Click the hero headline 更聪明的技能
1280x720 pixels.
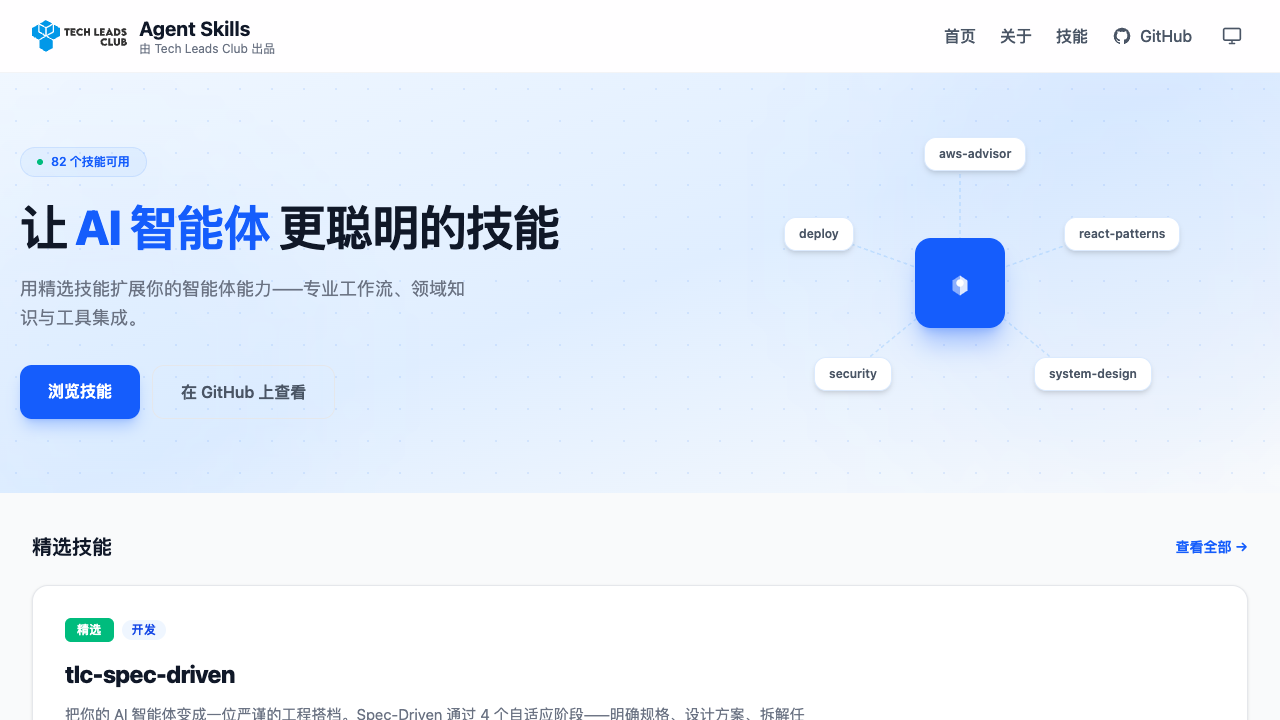pos(419,229)
